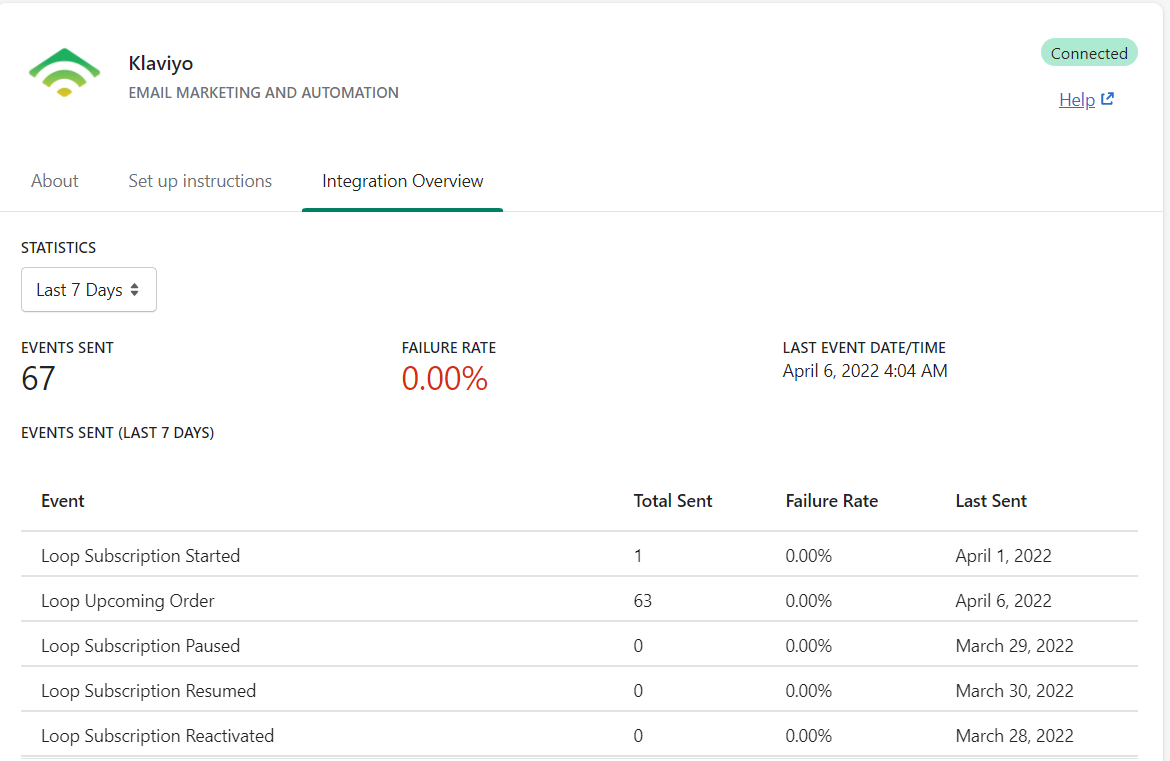This screenshot has height=761, width=1170.
Task: Click the red 0.00% failure rate value
Action: (x=445, y=378)
